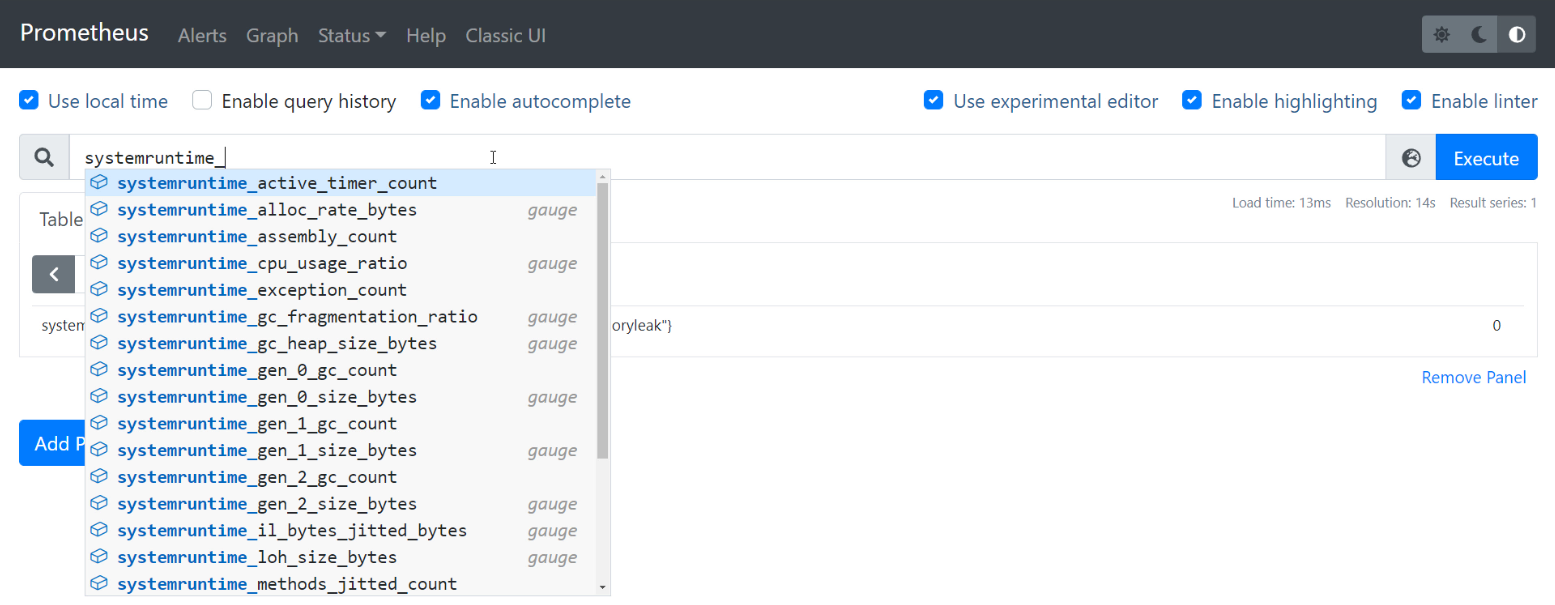
Task: Click the contrast theme toggle icon
Action: point(1516,33)
